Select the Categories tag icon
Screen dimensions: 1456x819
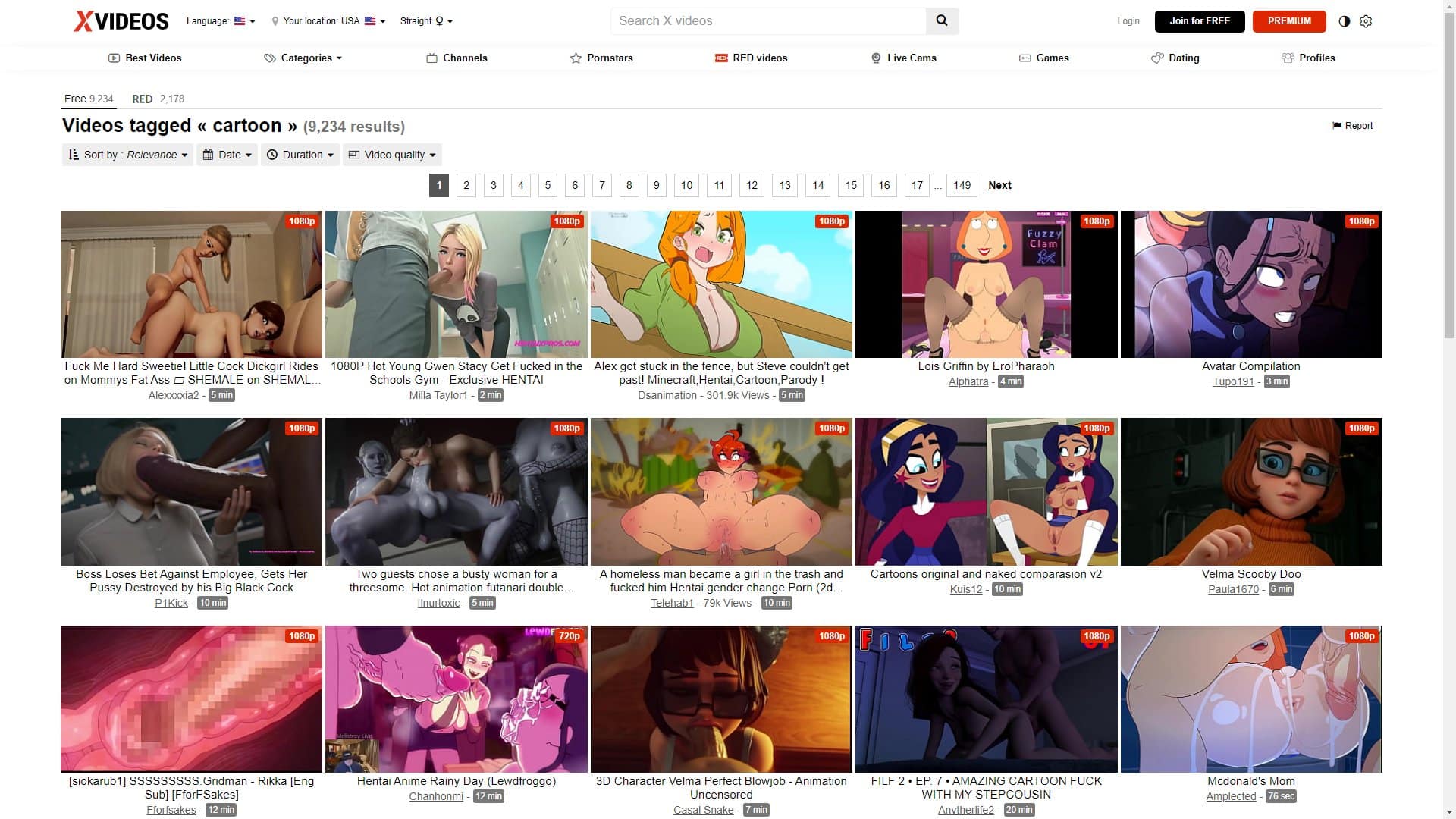click(x=270, y=58)
